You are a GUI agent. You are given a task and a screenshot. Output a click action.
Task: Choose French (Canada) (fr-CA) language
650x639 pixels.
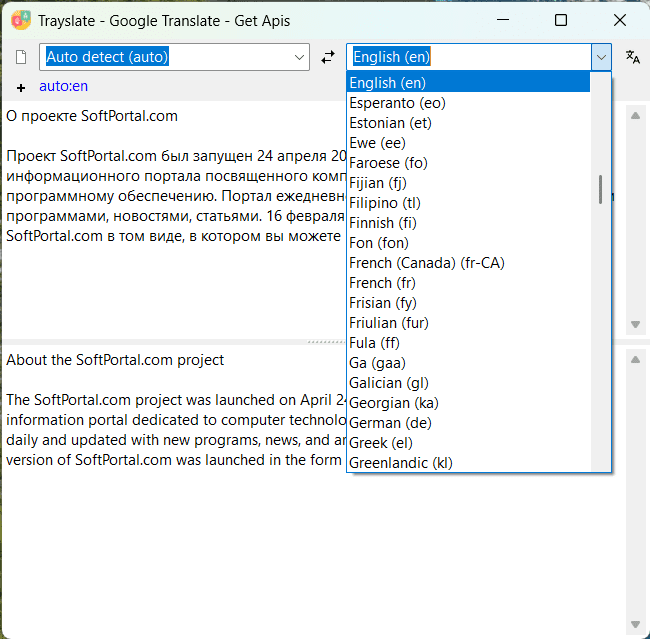[468, 262]
